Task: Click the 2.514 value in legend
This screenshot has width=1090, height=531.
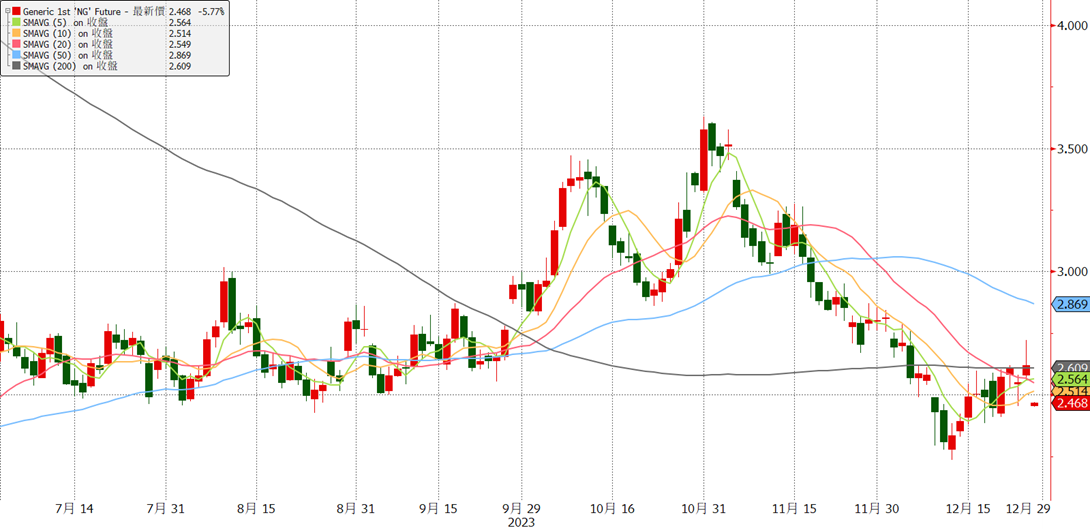Action: pyautogui.click(x=180, y=33)
